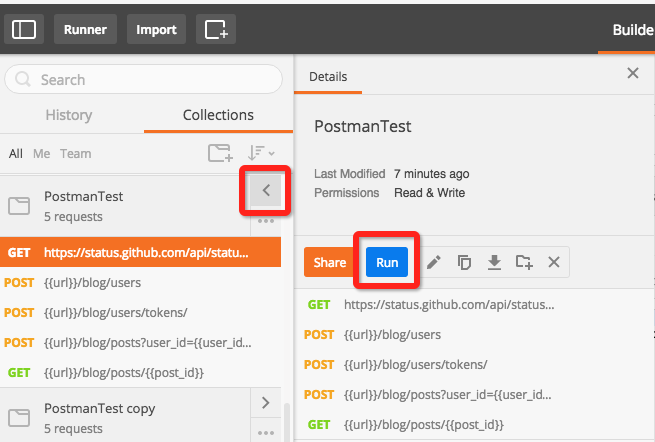Image resolution: width=655 pixels, height=442 pixels.
Task: Add folder to PostmanTest collection
Action: pos(524,262)
